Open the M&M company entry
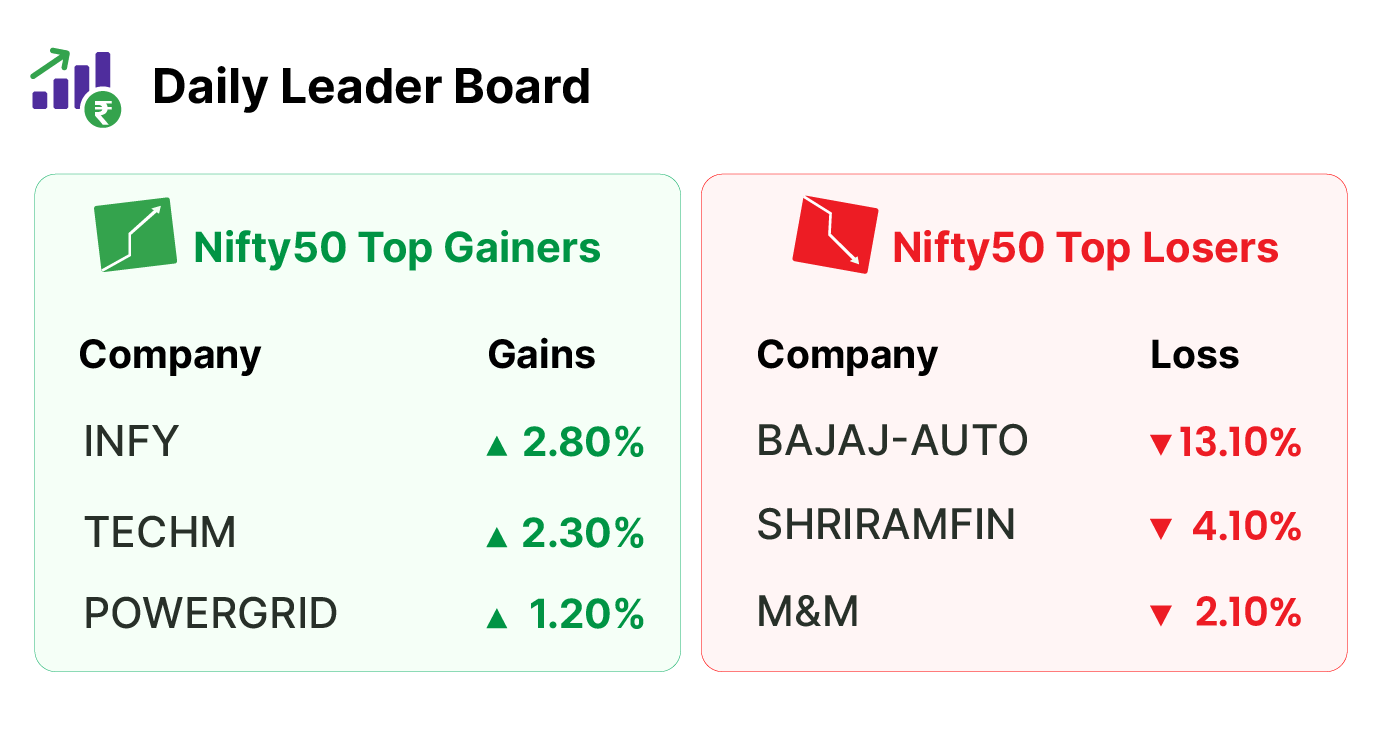The height and width of the screenshot is (743, 1382). point(808,611)
